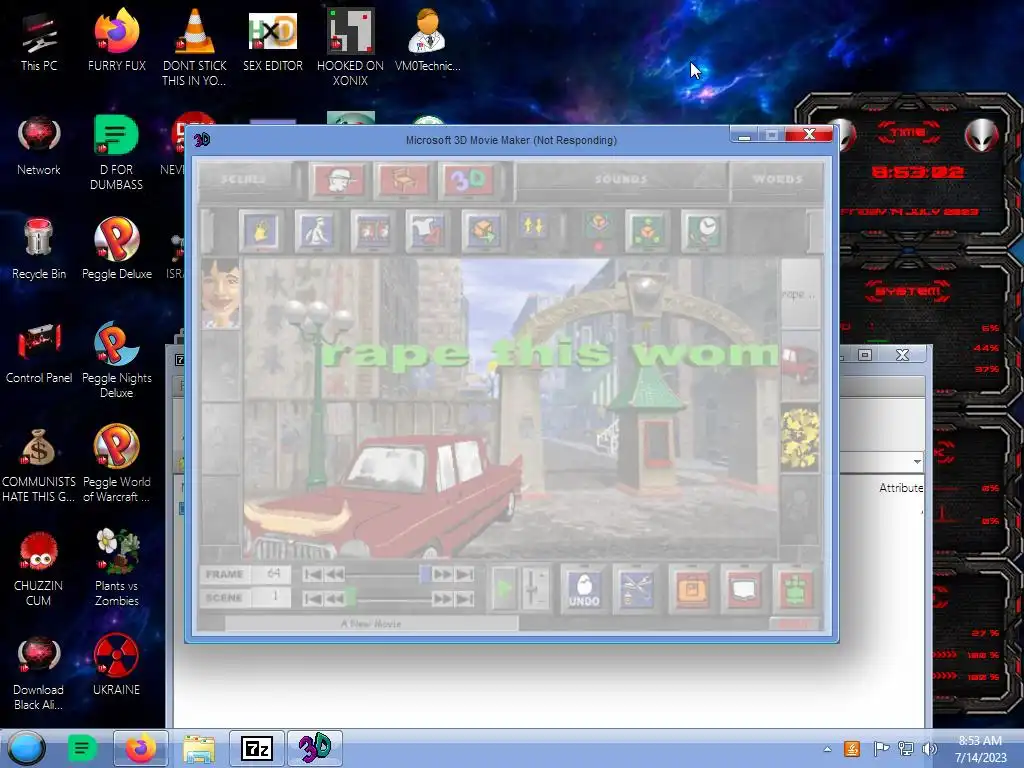Open the scissors cut-and-paste tools
The width and height of the screenshot is (1024, 768).
click(637, 590)
